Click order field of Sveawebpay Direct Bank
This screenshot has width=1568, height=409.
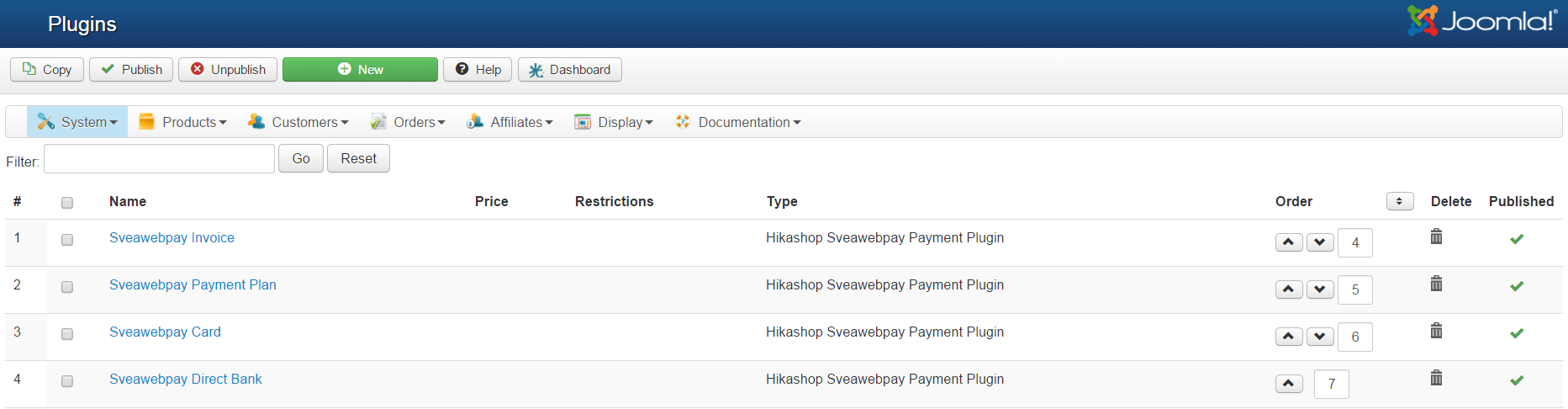1332,384
